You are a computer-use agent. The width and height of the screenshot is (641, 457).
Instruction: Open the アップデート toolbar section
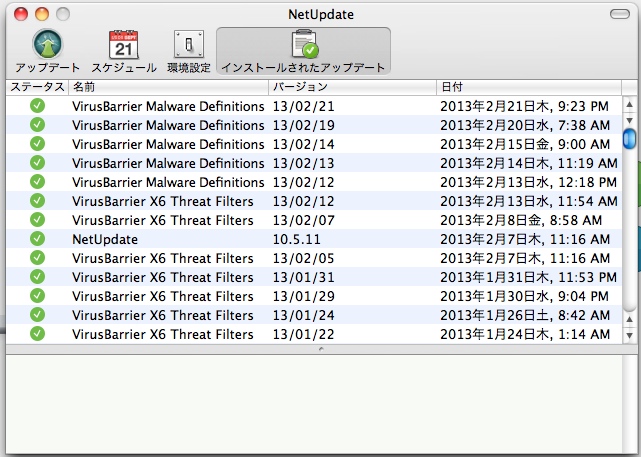click(47, 51)
